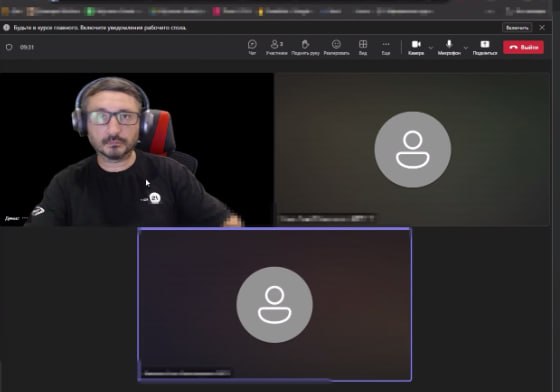
Task: Mute or unmute the microphone
Action: click(449, 47)
